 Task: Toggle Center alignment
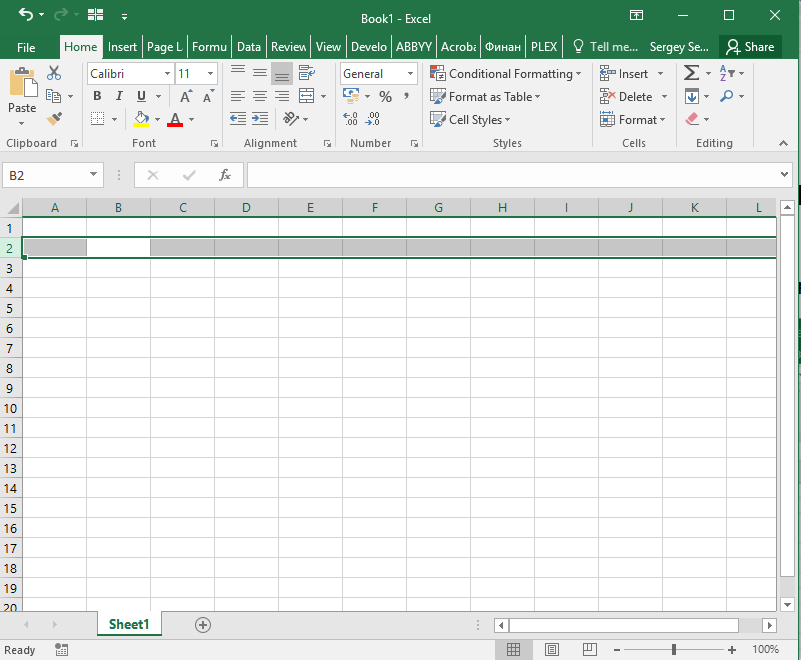(260, 96)
